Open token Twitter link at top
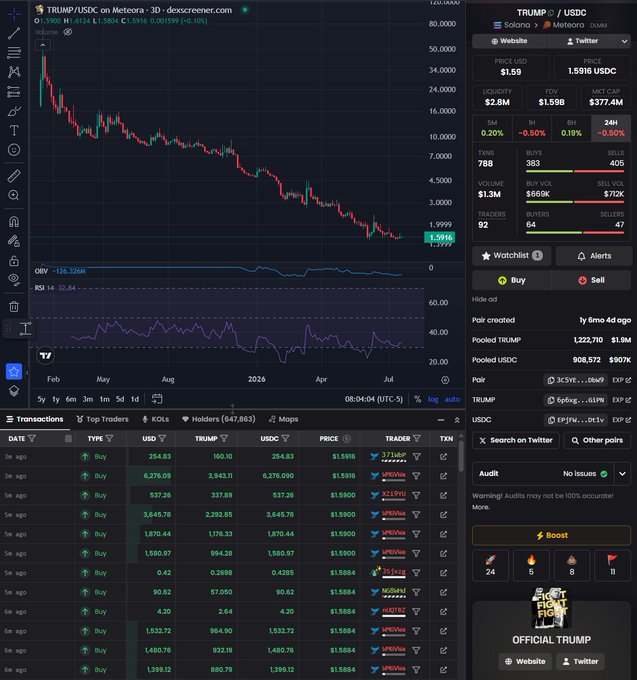The width and height of the screenshot is (637, 680). 582,41
